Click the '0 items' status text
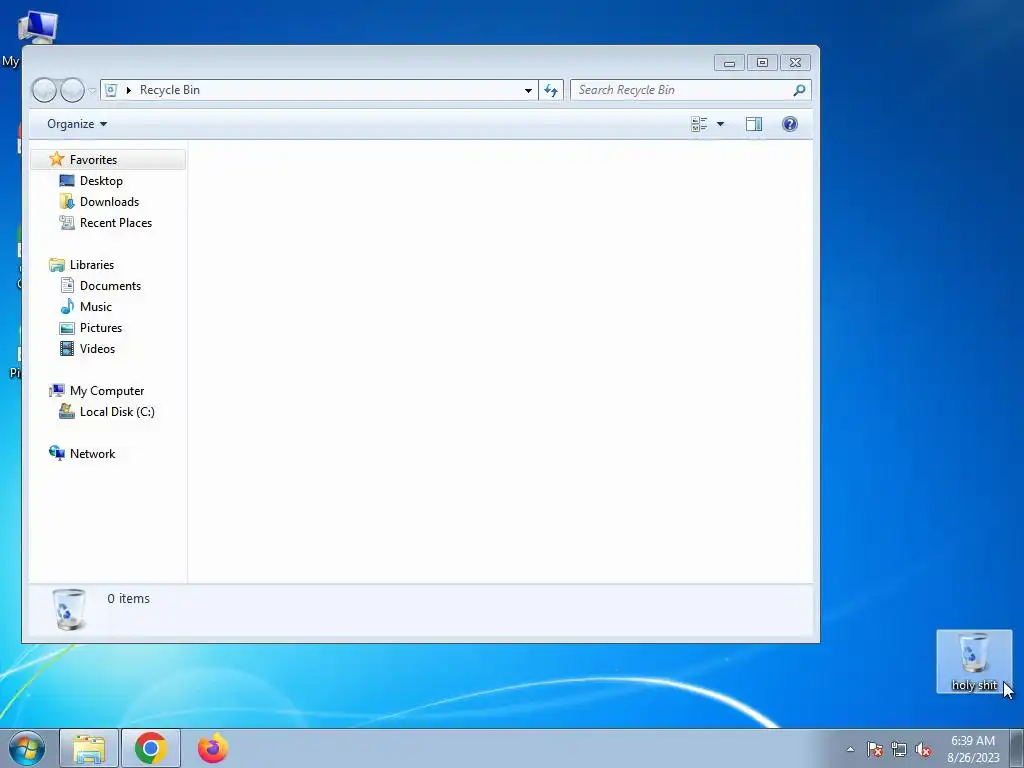 (x=129, y=598)
